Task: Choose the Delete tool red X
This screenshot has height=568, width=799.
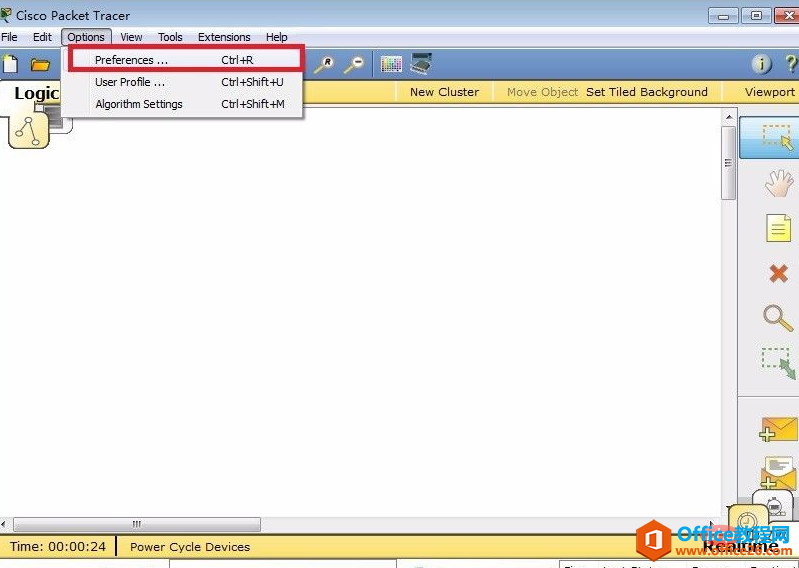Action: (x=779, y=274)
